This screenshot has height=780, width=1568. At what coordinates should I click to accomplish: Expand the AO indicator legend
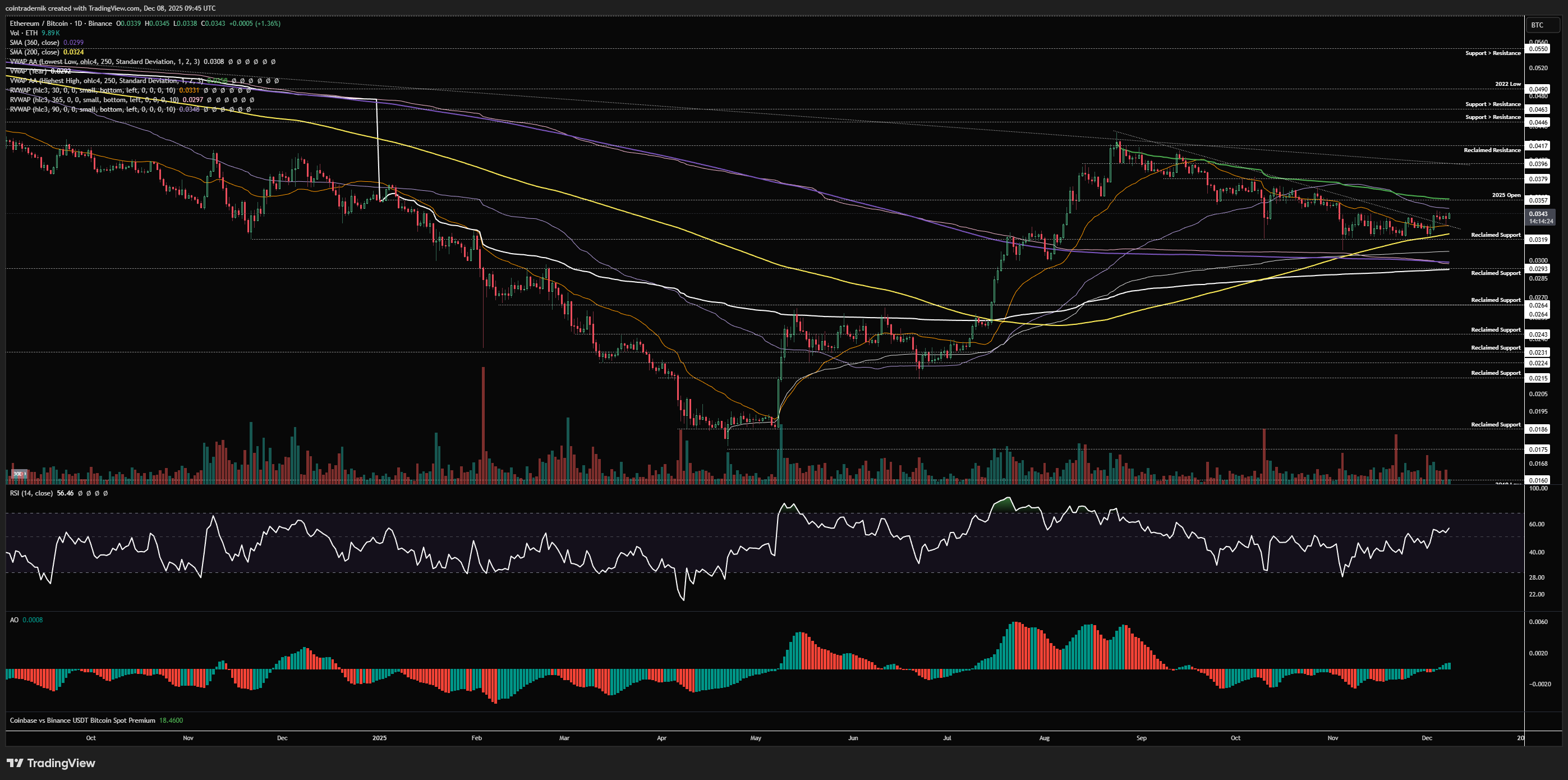14,620
